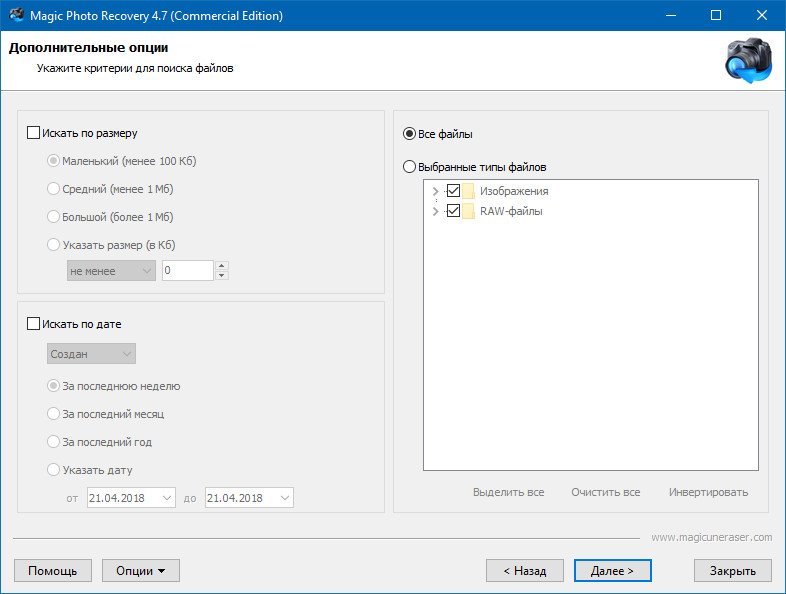Viewport: 786px width, 594px height.
Task: Decrease size value with down arrow
Action: click(x=222, y=276)
